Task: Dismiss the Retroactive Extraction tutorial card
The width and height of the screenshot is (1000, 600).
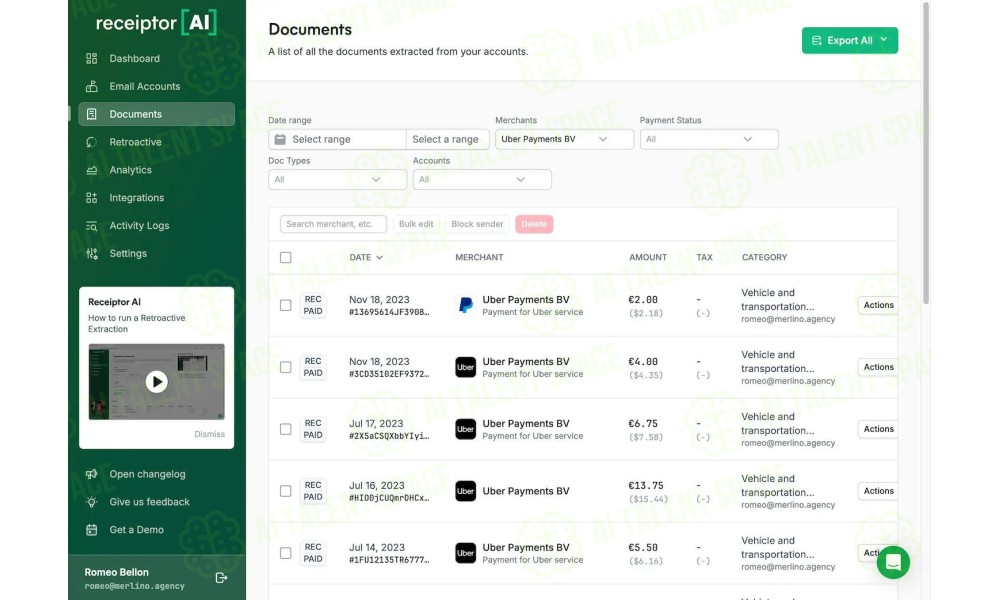Action: 209,434
